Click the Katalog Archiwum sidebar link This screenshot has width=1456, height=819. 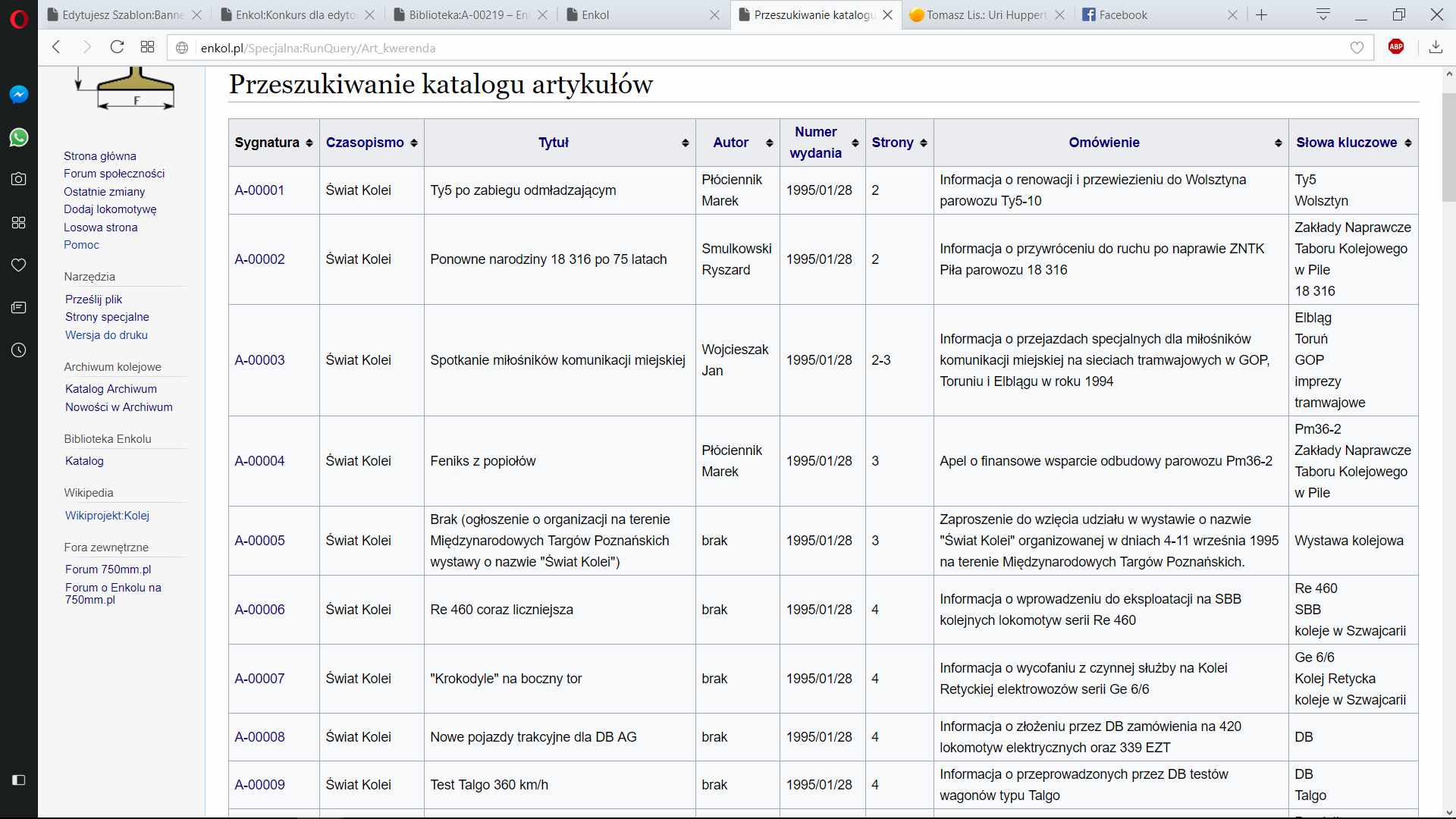(x=111, y=389)
